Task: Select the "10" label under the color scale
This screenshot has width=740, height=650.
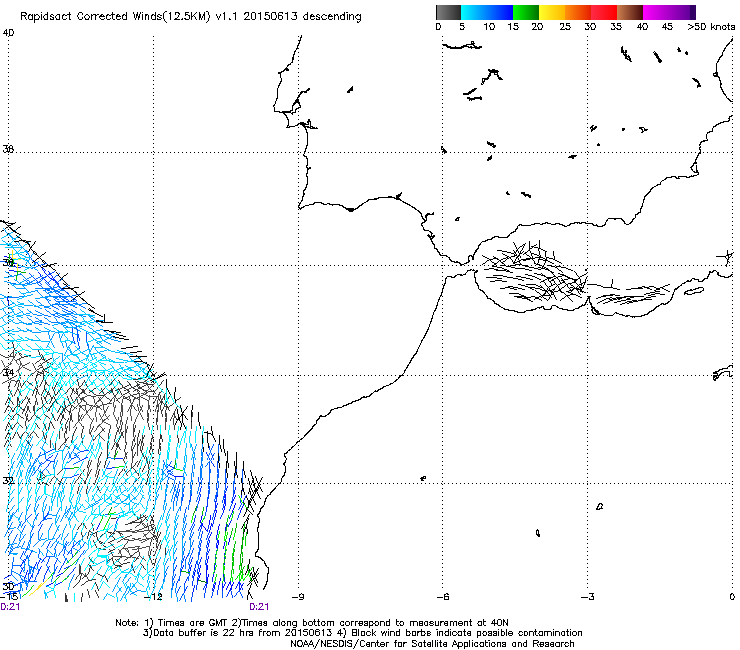Action: pos(489,27)
